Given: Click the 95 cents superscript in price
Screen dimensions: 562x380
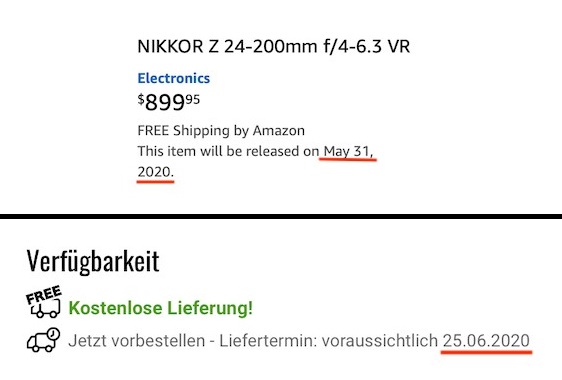Looking at the screenshot, I should [x=192, y=99].
